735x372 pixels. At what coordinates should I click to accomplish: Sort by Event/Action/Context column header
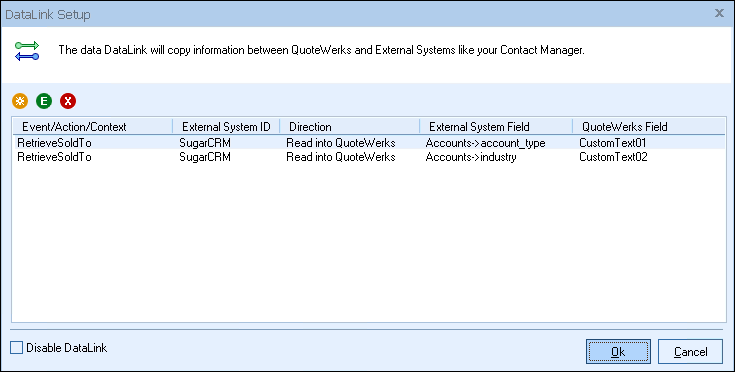(x=93, y=126)
